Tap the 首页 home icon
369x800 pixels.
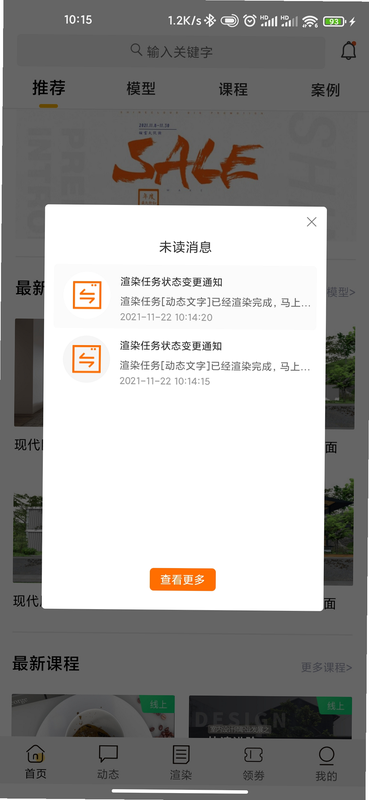pos(36,761)
